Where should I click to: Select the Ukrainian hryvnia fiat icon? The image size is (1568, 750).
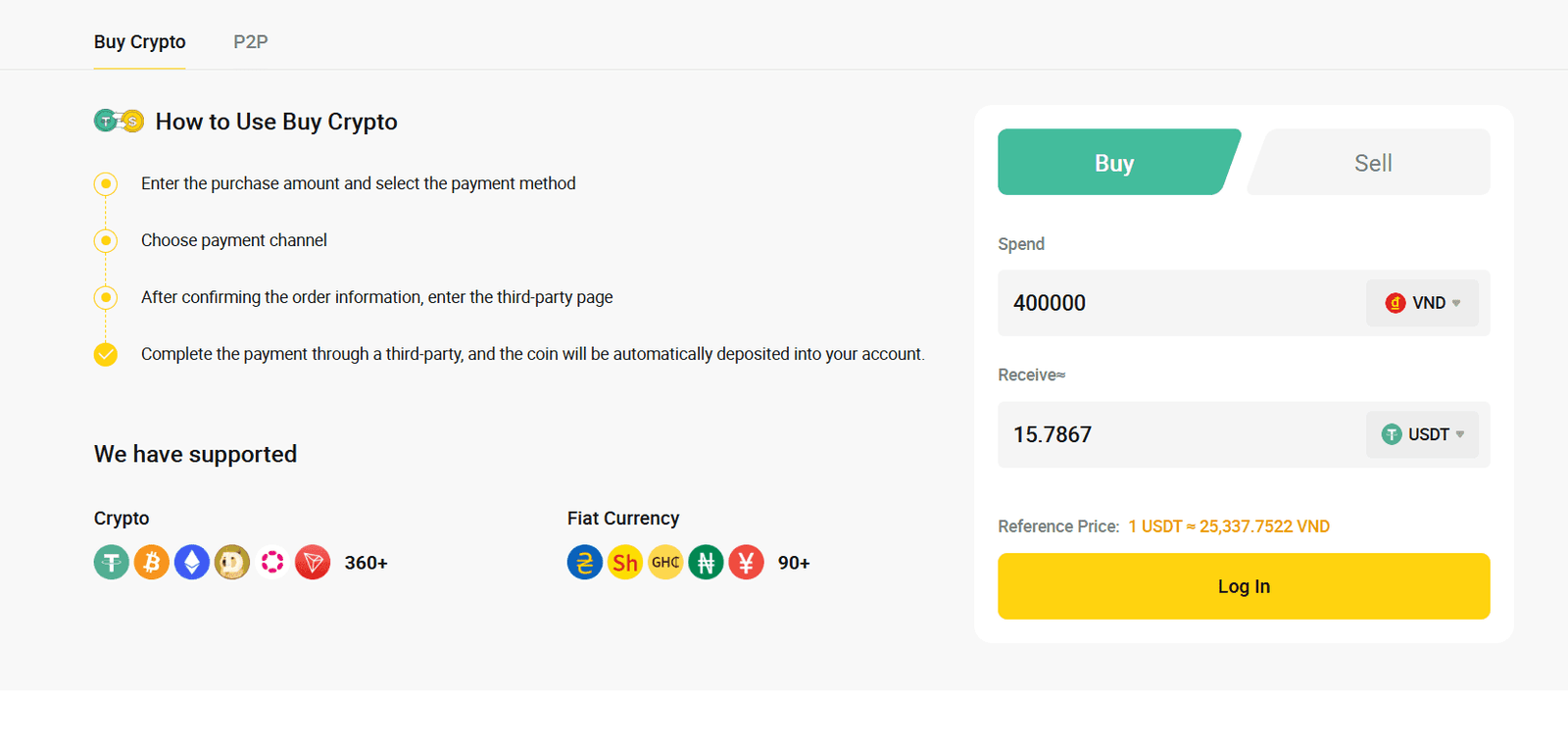(x=584, y=562)
